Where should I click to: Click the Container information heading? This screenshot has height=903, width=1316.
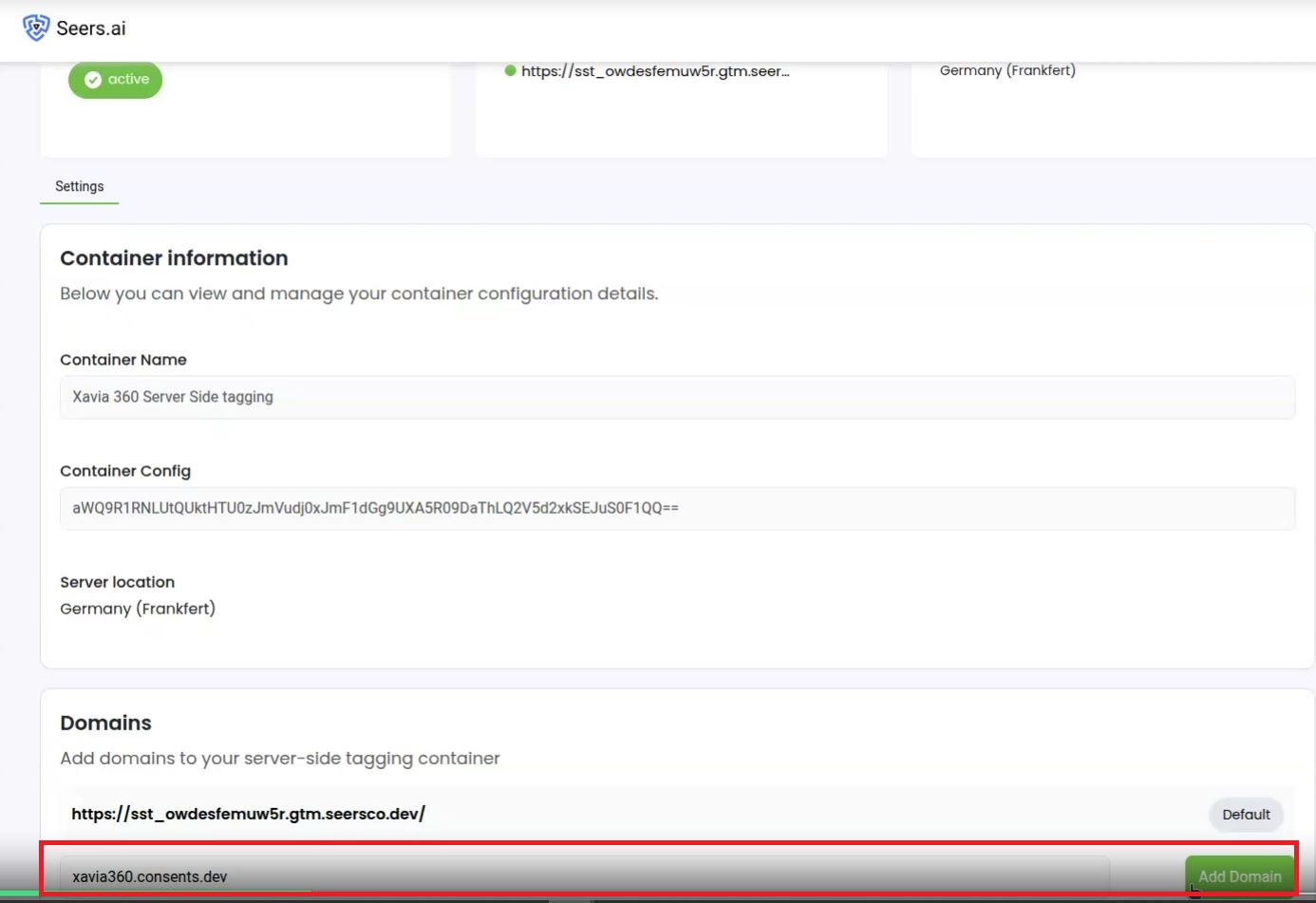pyautogui.click(x=174, y=258)
